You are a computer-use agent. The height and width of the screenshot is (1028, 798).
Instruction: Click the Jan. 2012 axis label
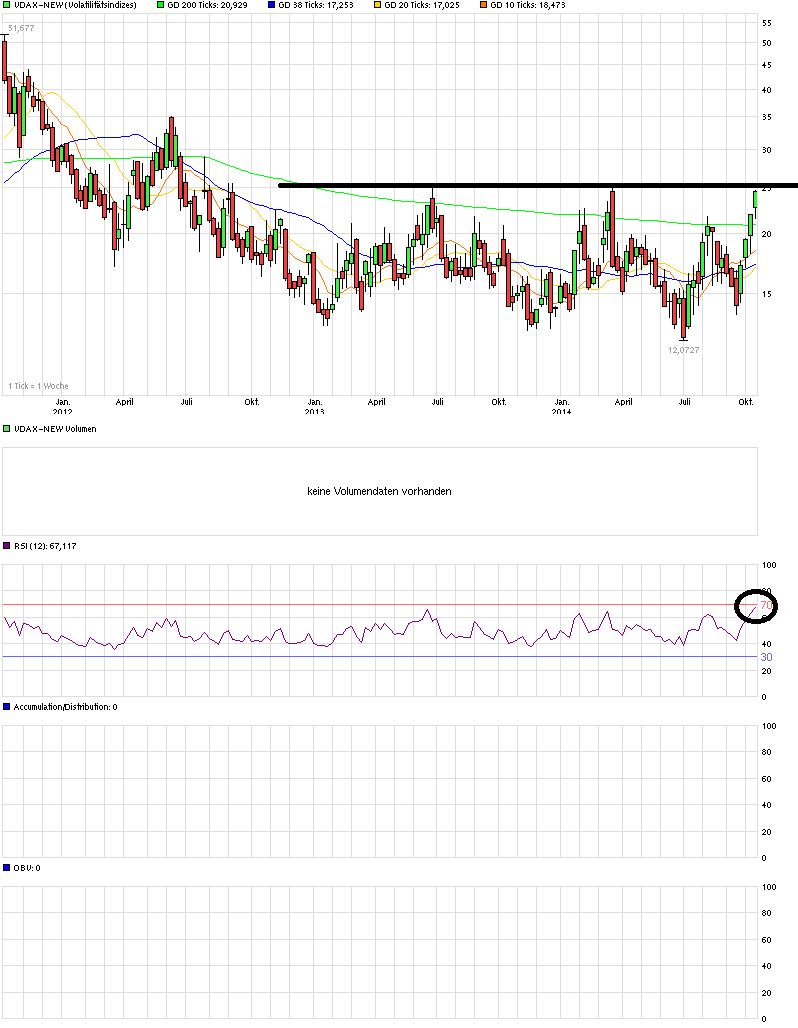point(62,406)
